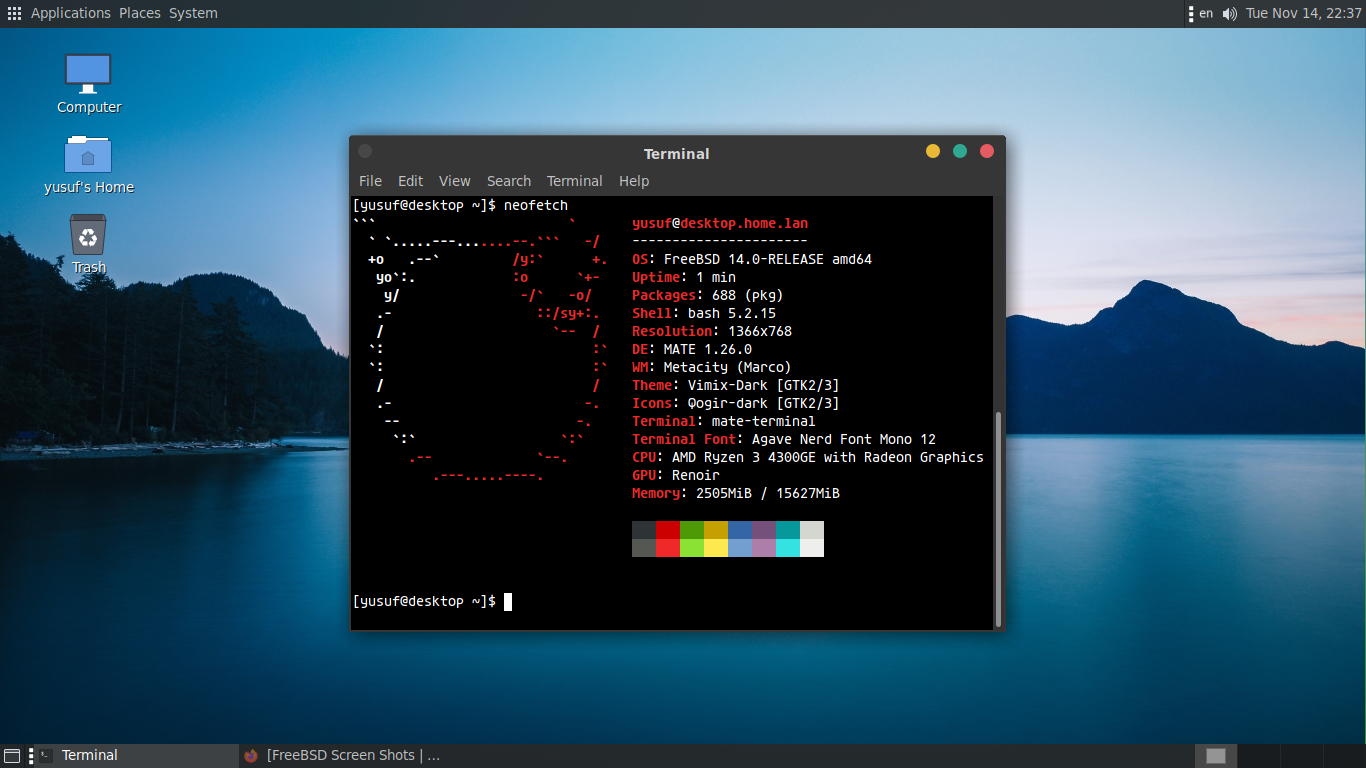Click the green block in neofetch palette top row
The width and height of the screenshot is (1366, 768).
pyautogui.click(x=692, y=530)
